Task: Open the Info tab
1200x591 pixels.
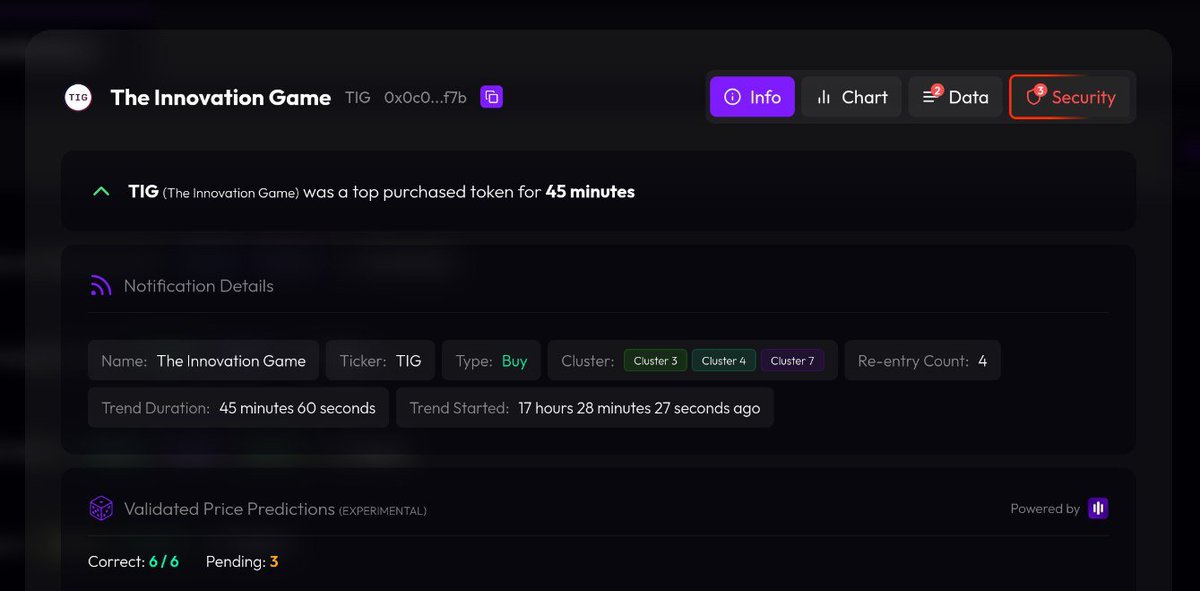Action: click(x=752, y=97)
